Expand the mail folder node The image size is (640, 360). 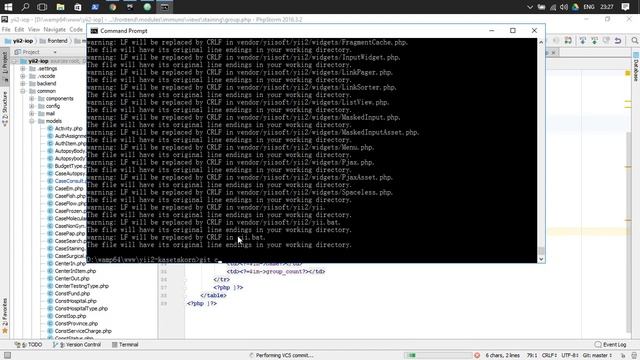(x=32, y=113)
